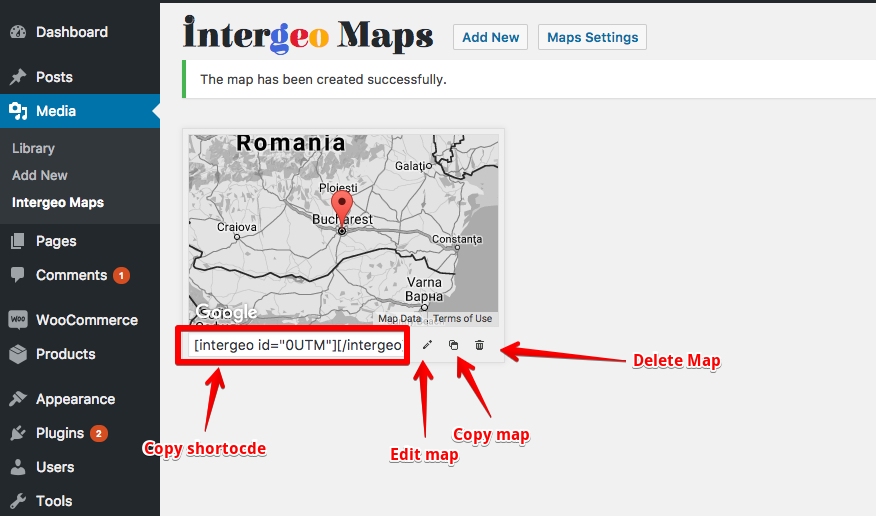Open Comments menu label
Viewport: 876px width, 516px height.
pos(72,275)
